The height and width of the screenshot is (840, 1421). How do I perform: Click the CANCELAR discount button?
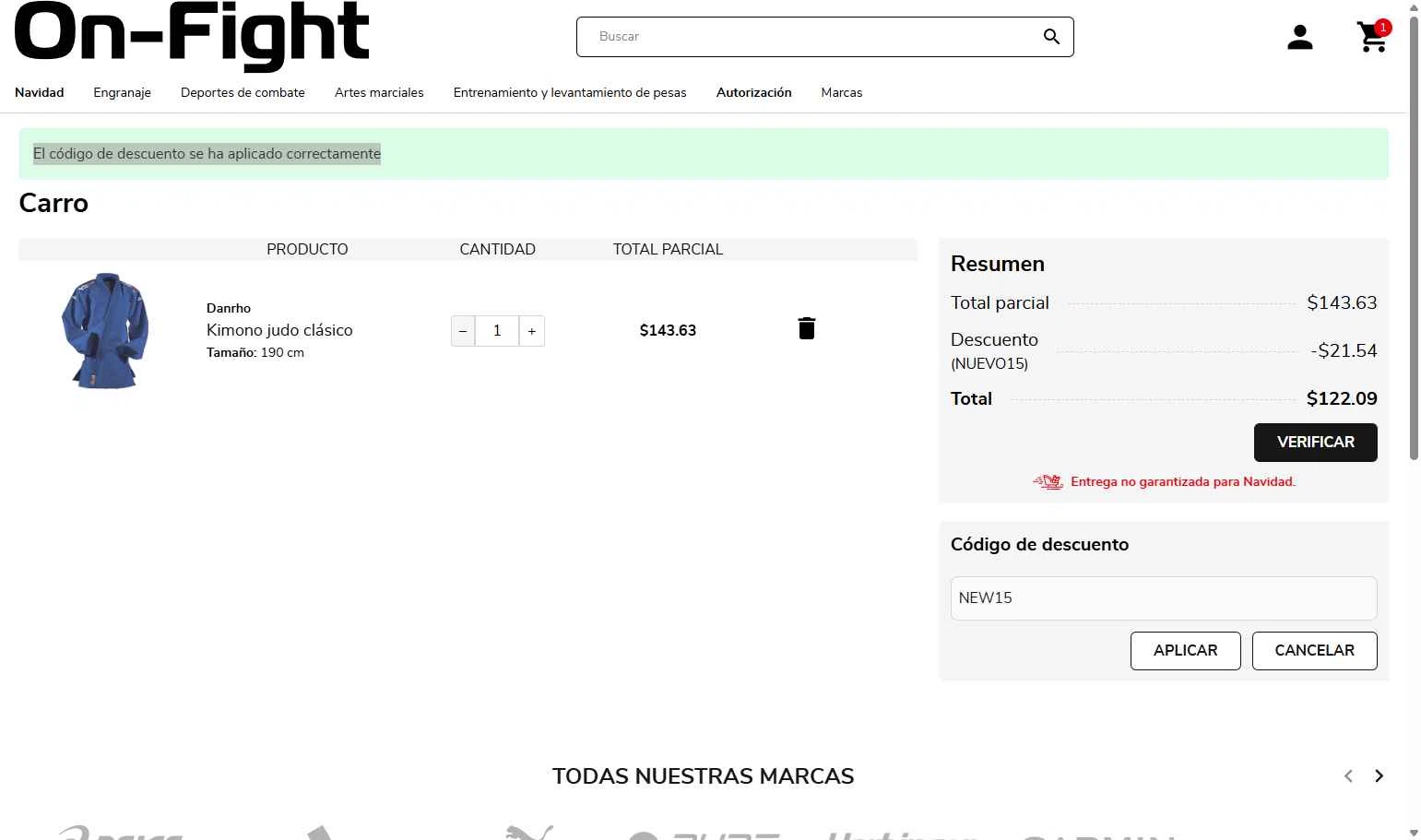1314,651
